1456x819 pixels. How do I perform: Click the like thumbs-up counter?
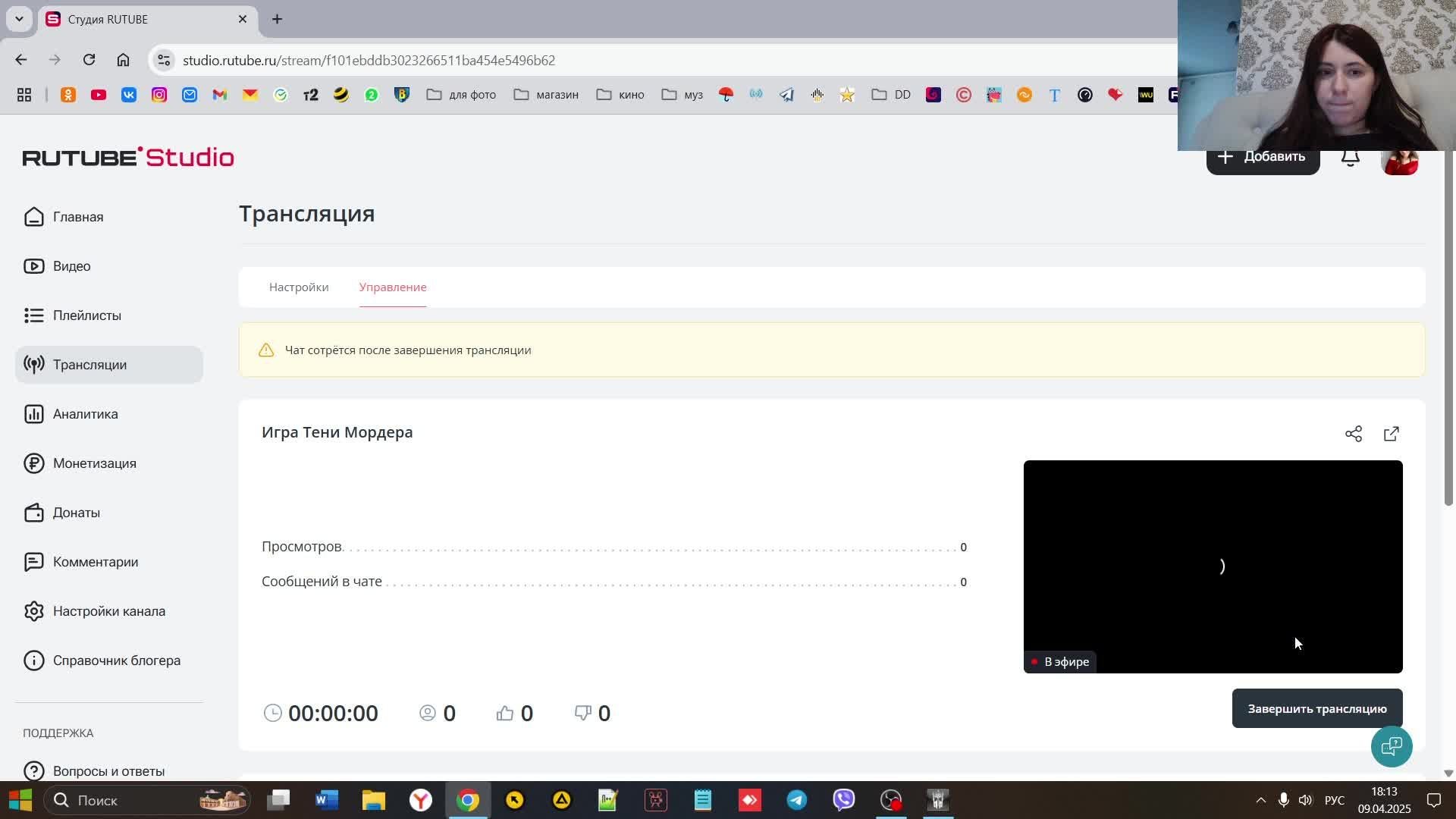tap(515, 714)
